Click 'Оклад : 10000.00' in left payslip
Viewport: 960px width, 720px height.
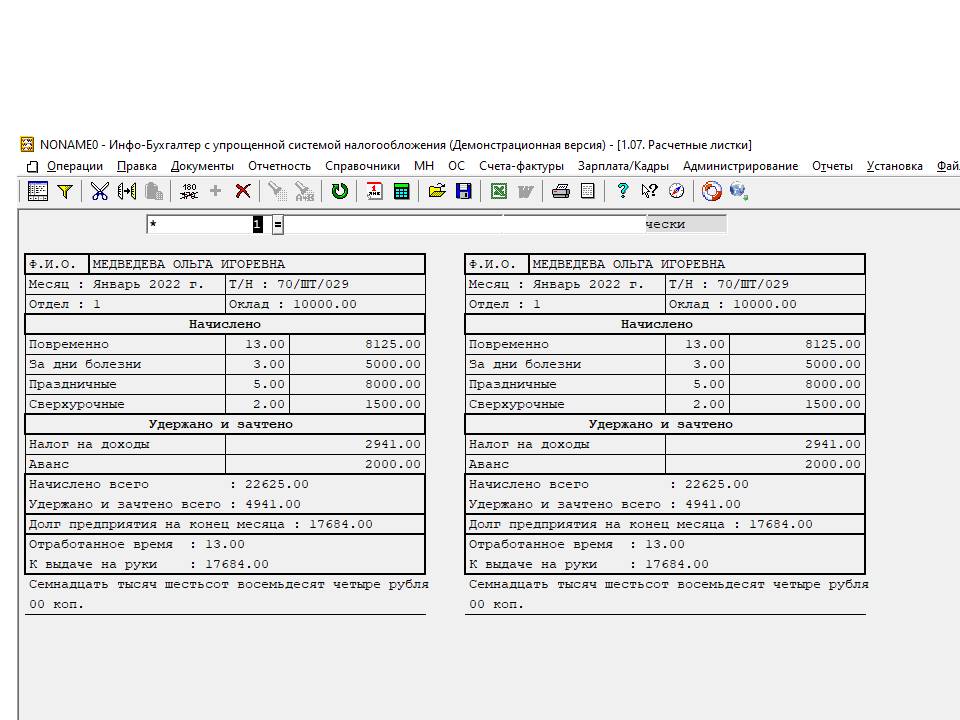(293, 304)
